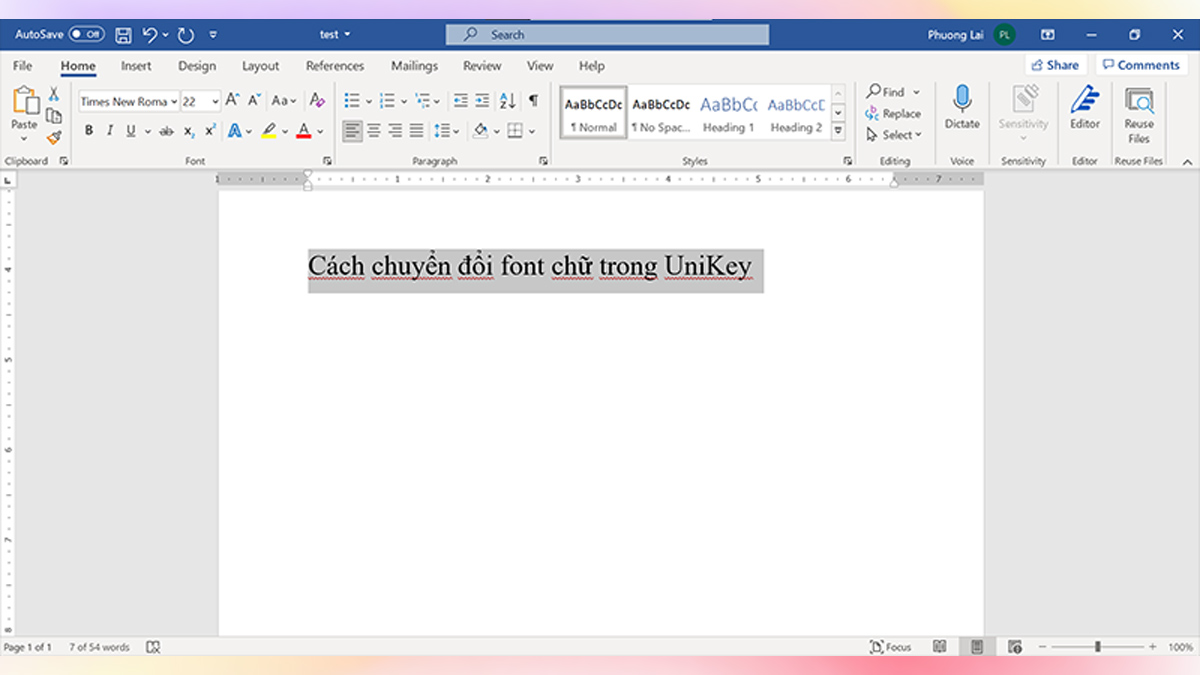Viewport: 1200px width, 675px height.
Task: Open the Change Case Aa dropdown
Action: click(284, 101)
